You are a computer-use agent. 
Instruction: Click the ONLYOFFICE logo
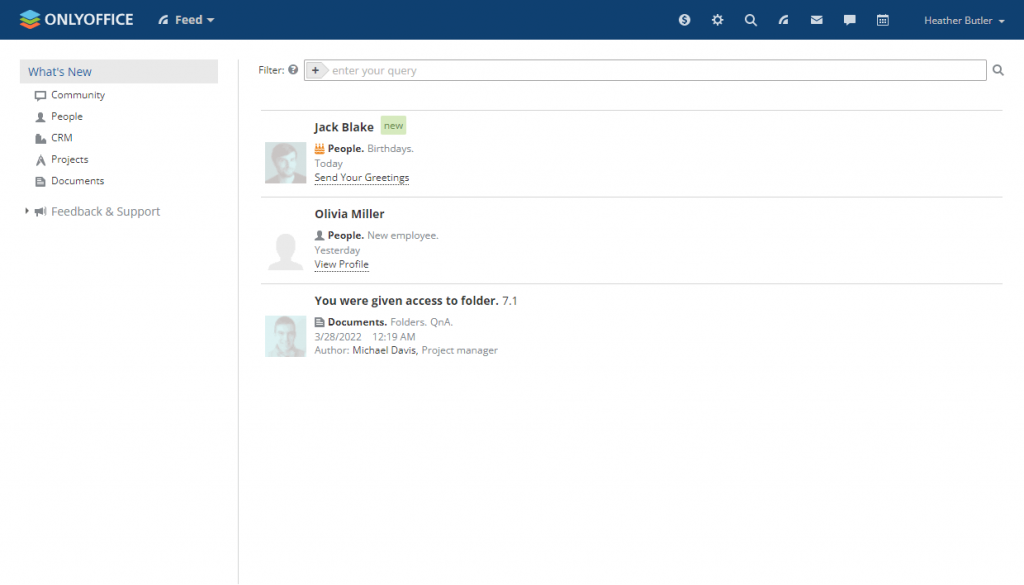tap(76, 18)
